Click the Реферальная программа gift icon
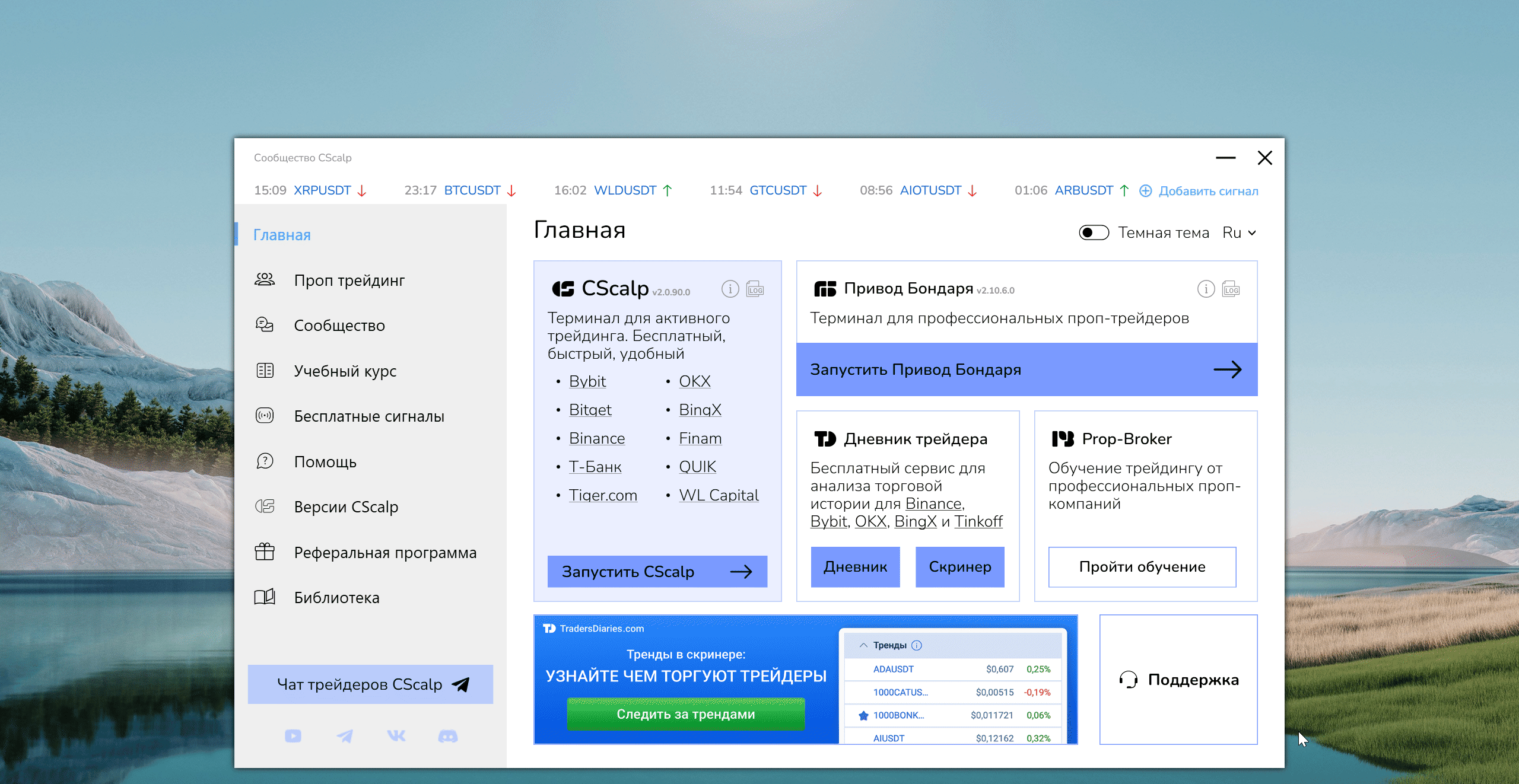 coord(265,552)
